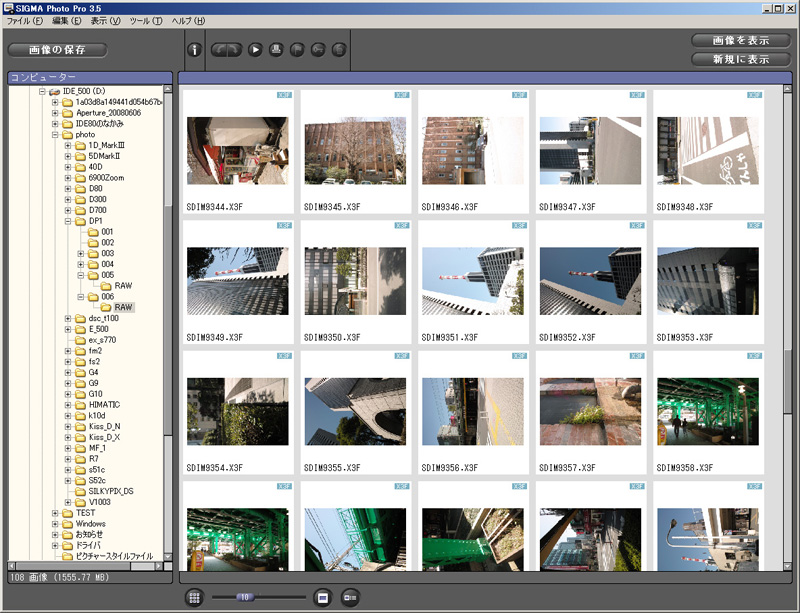
Task: Rotate selected image counterclockwise
Action: [222, 50]
